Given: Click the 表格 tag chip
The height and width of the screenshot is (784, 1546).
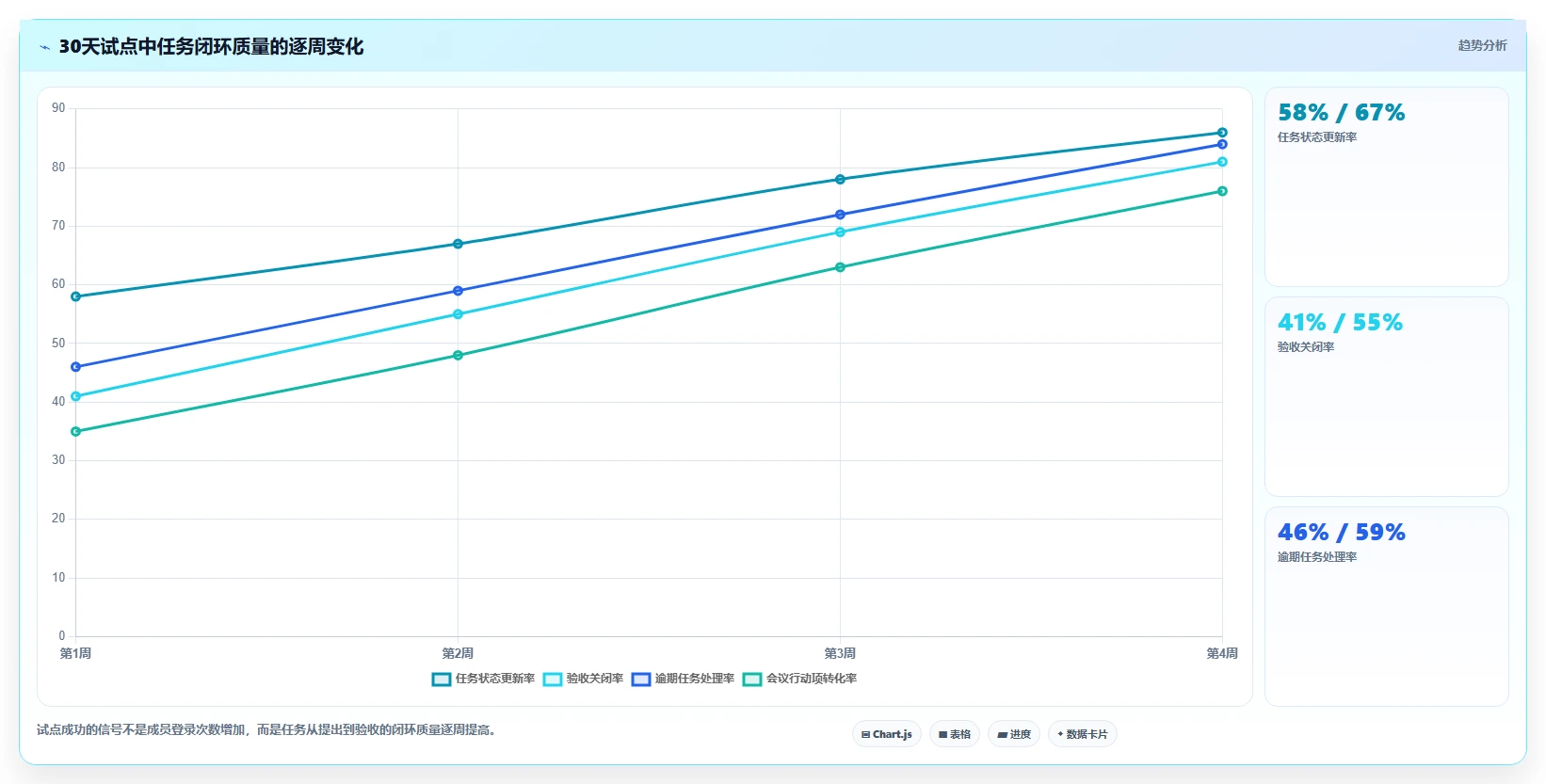Looking at the screenshot, I should coord(955,734).
